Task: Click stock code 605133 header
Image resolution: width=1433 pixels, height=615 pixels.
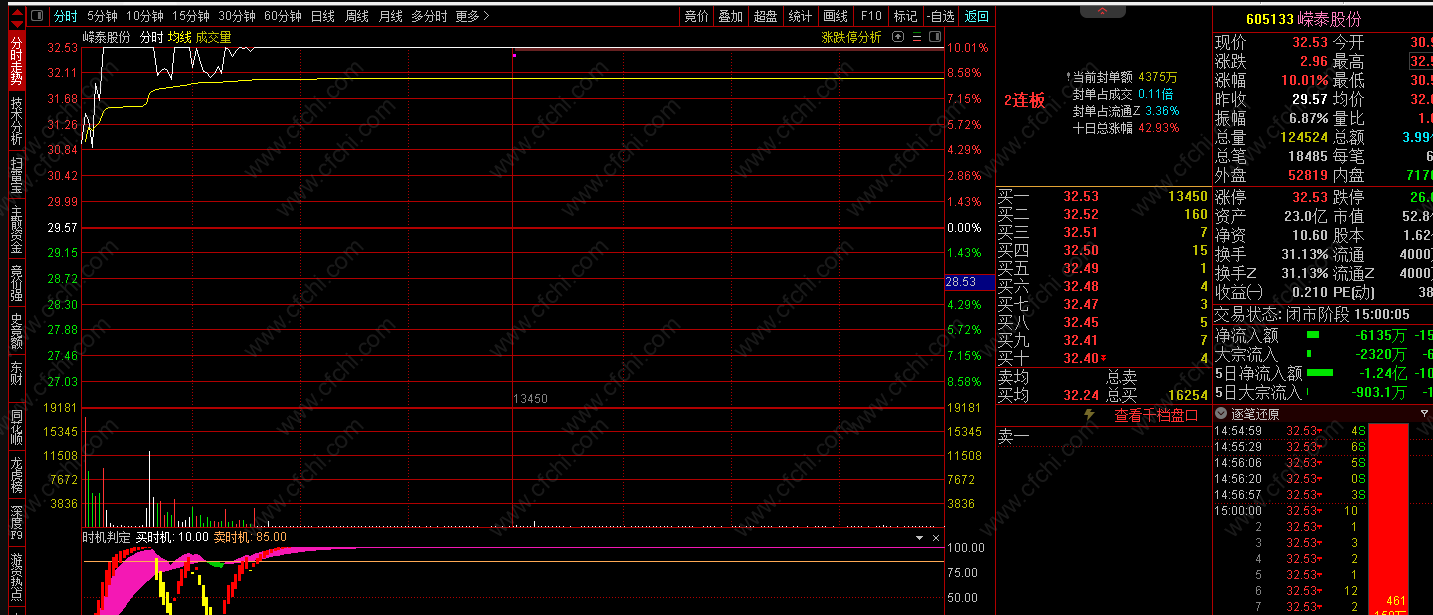Action: coord(1268,19)
